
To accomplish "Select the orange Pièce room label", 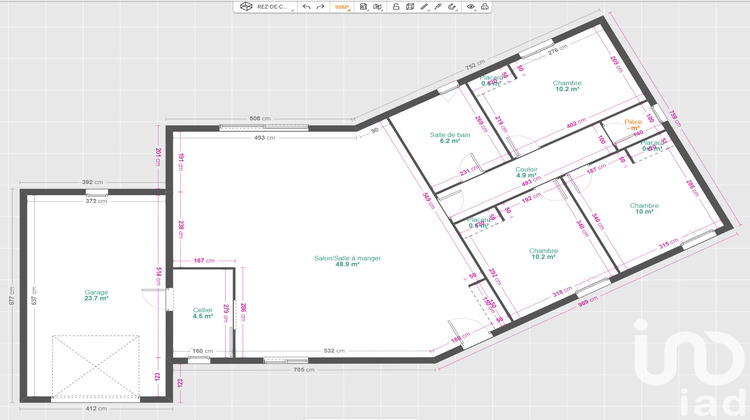I will [632, 124].
